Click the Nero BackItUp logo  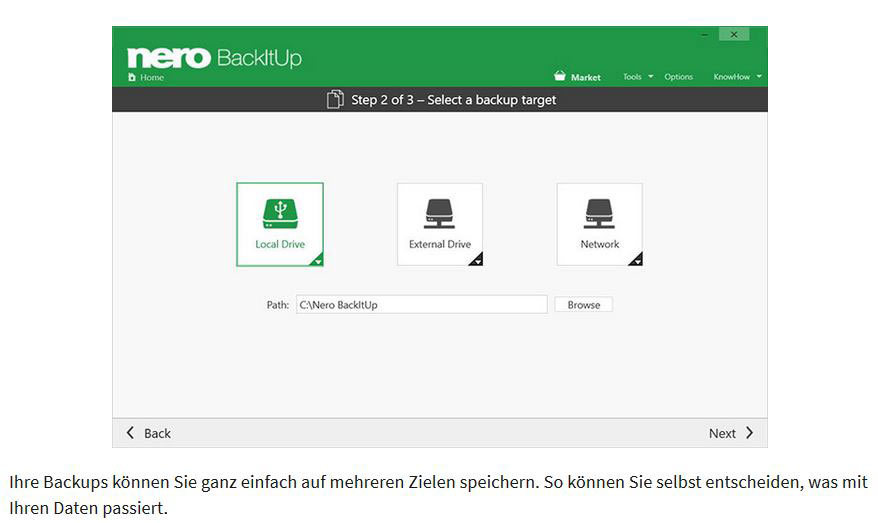tap(214, 58)
